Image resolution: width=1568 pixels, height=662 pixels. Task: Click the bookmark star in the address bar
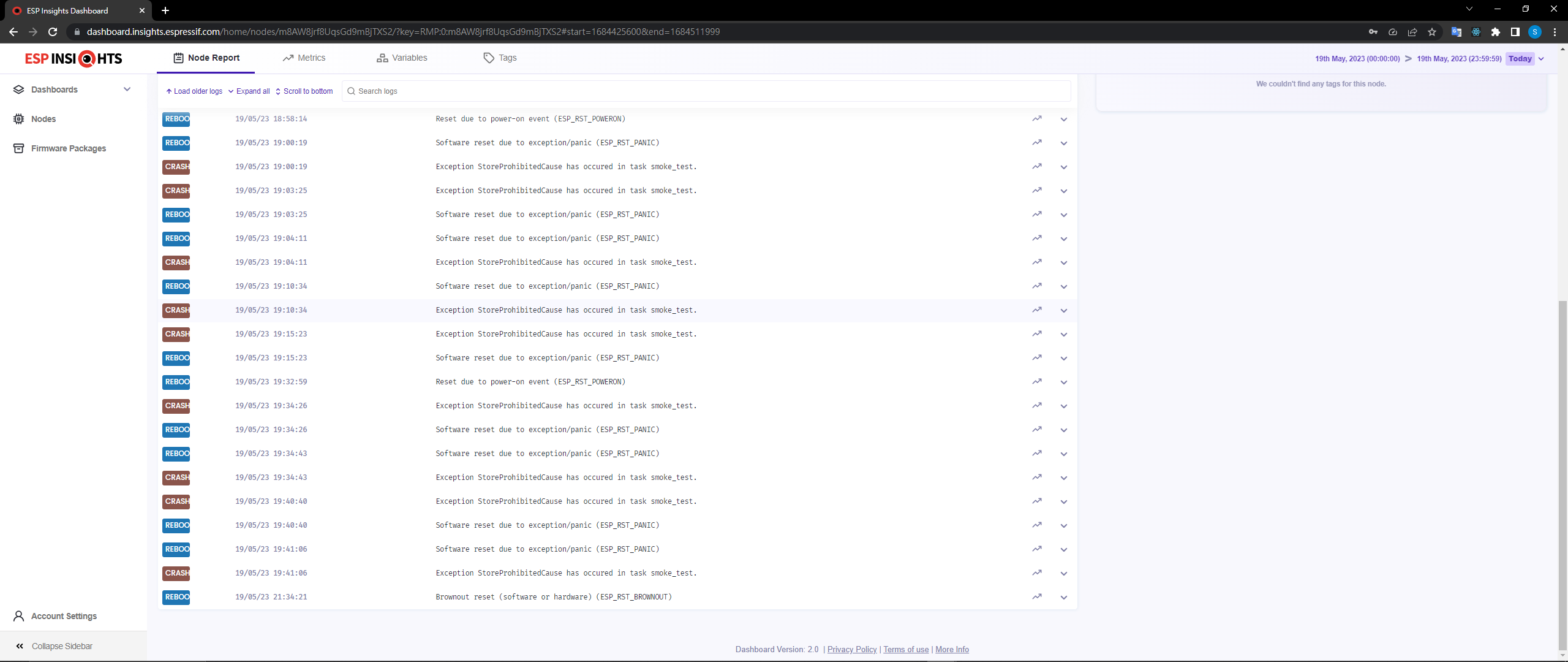click(1432, 32)
